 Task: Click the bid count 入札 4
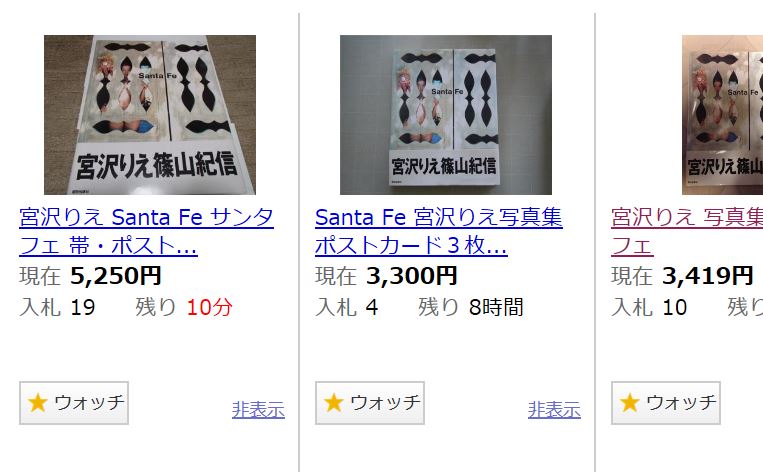[346, 308]
